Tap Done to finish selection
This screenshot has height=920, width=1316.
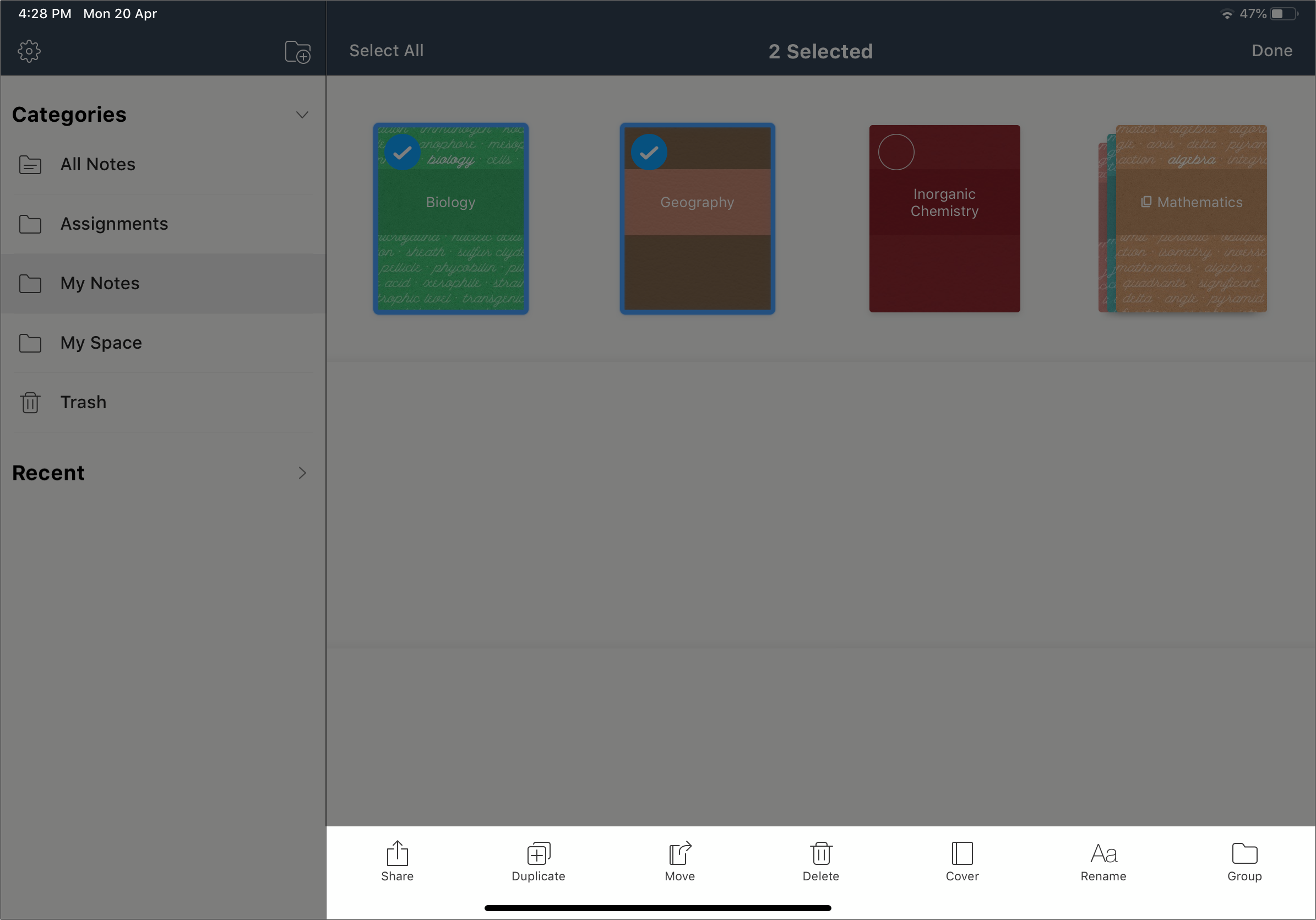tap(1272, 51)
